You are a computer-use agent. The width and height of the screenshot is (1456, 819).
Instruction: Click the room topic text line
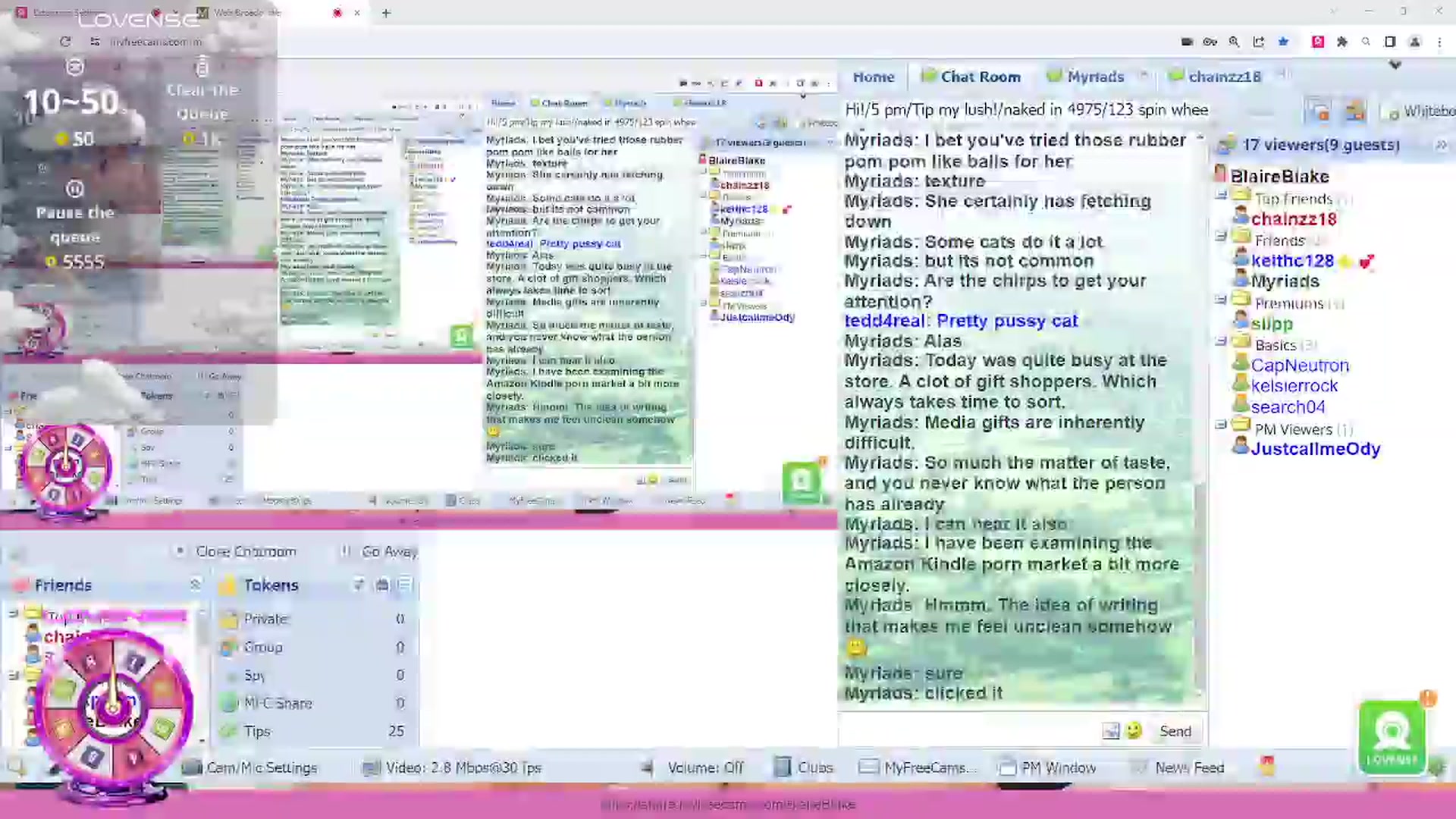pyautogui.click(x=1026, y=110)
